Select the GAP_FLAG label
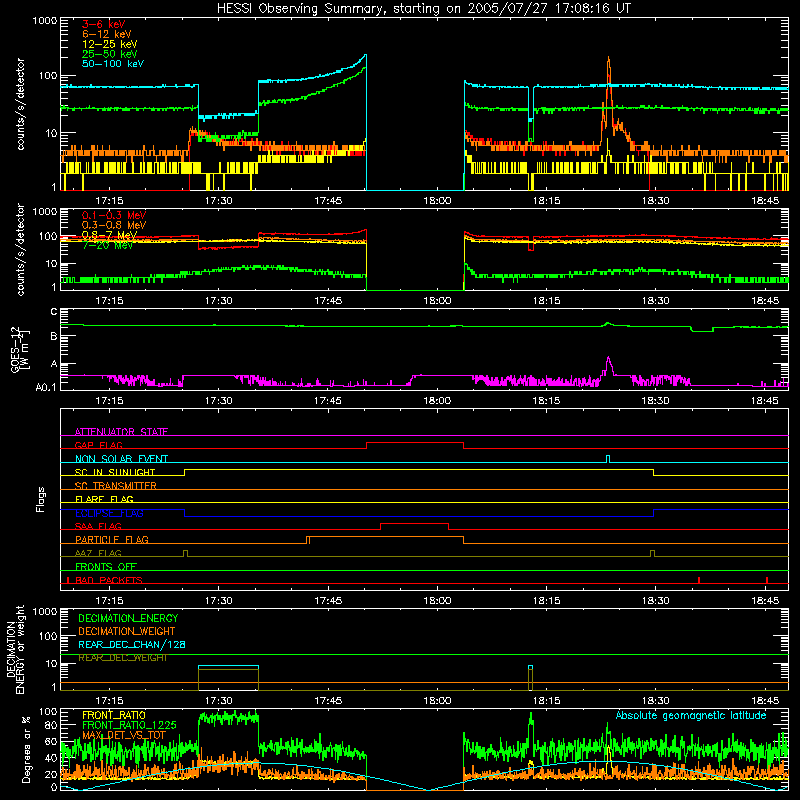800x800 pixels. pos(98,445)
